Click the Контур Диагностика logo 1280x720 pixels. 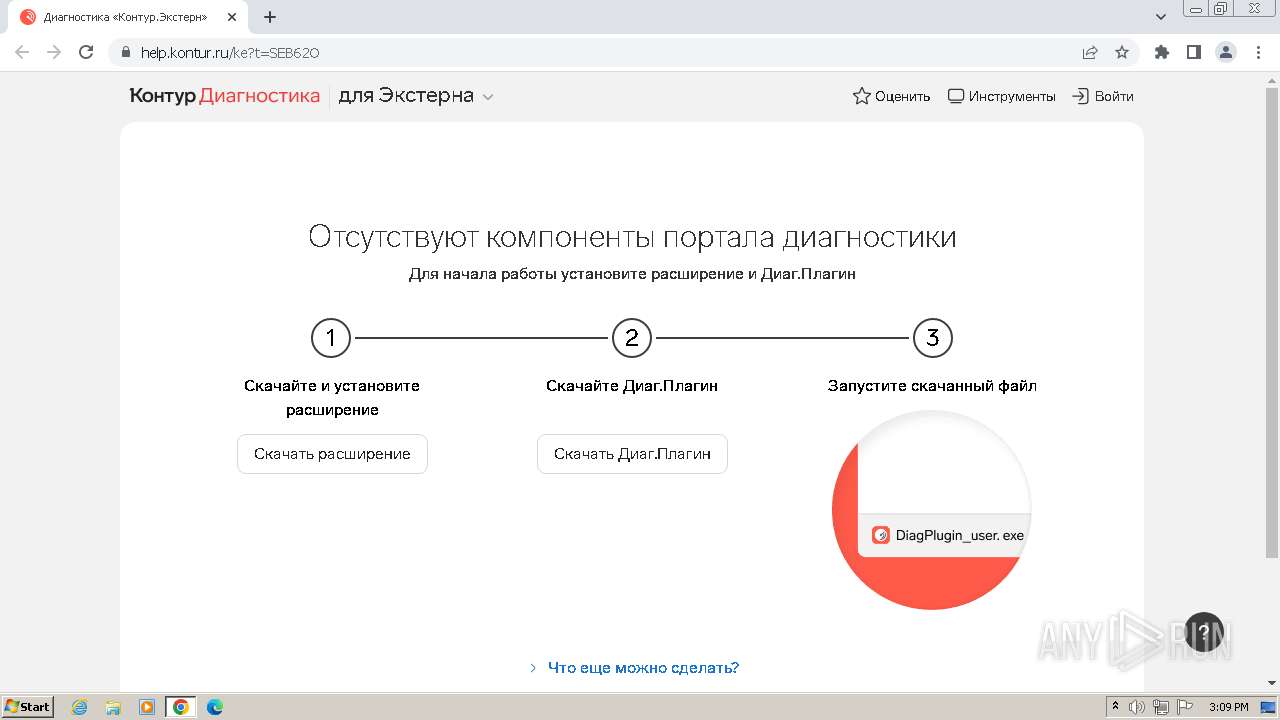[x=225, y=96]
